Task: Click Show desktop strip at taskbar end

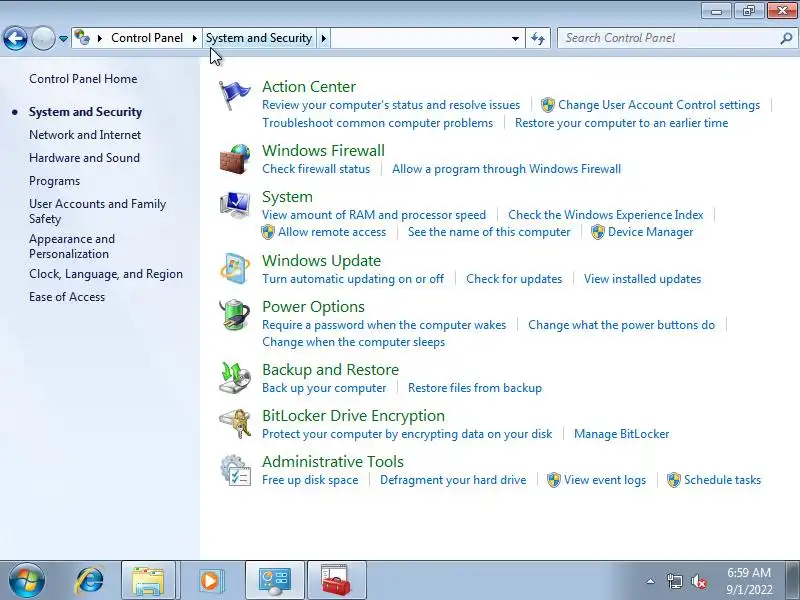Action: click(x=794, y=581)
